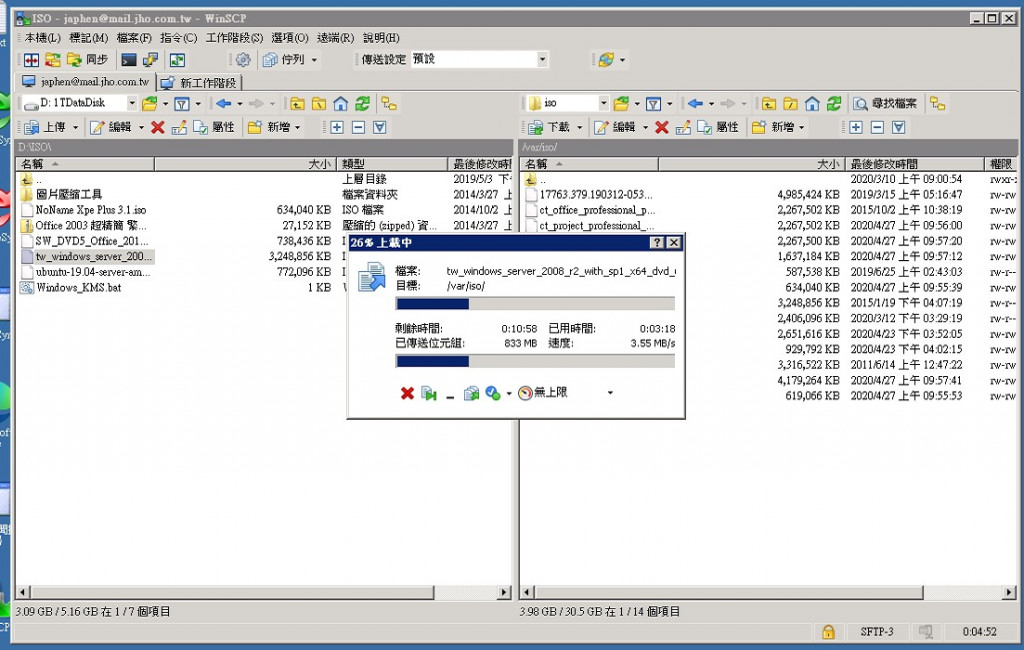Open the terminal console icon
This screenshot has height=650, width=1024.
(x=129, y=60)
